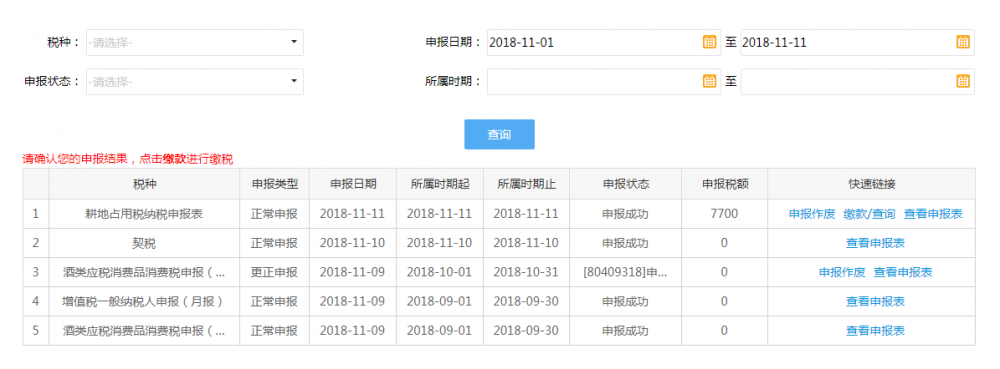
Task: Open 查看申报表 for 增值税一般纳税人申报 row
Action: [875, 301]
